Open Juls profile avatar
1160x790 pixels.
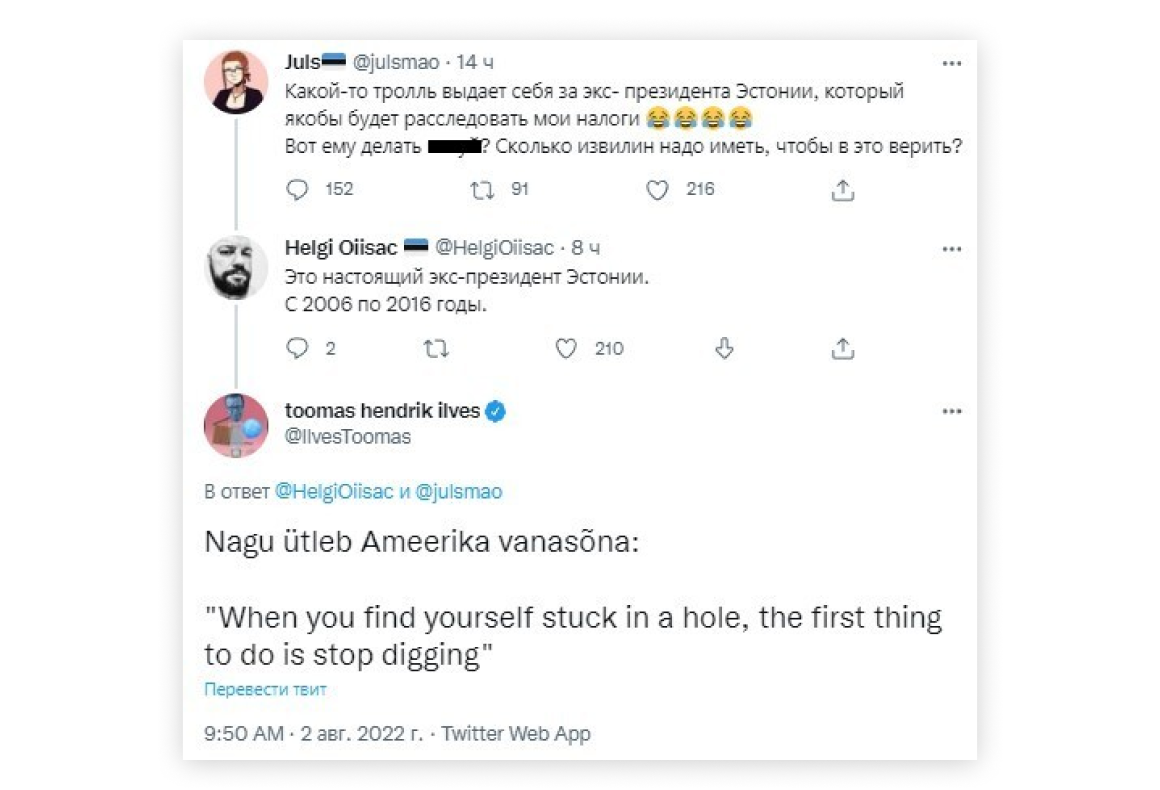(236, 82)
